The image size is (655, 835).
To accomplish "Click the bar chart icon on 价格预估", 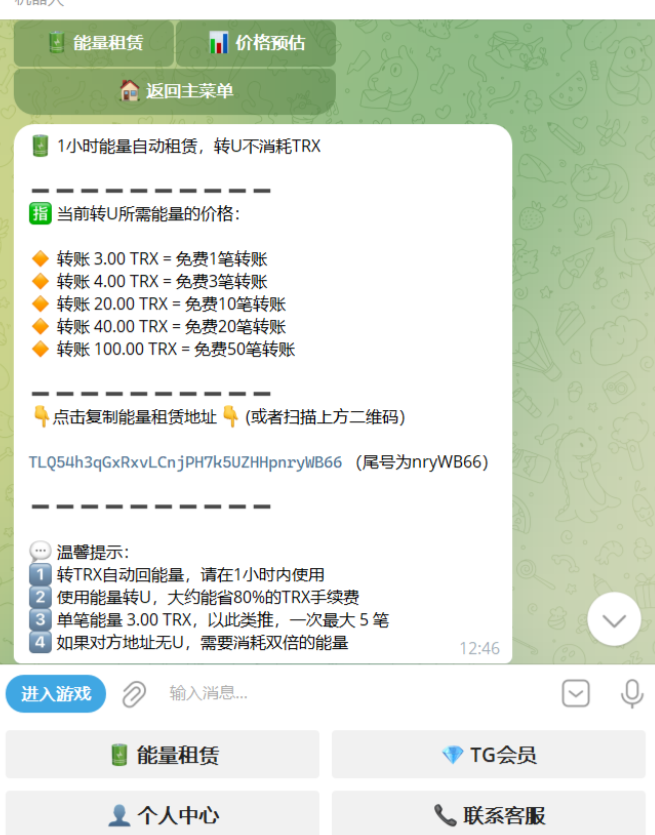I will (x=218, y=43).
